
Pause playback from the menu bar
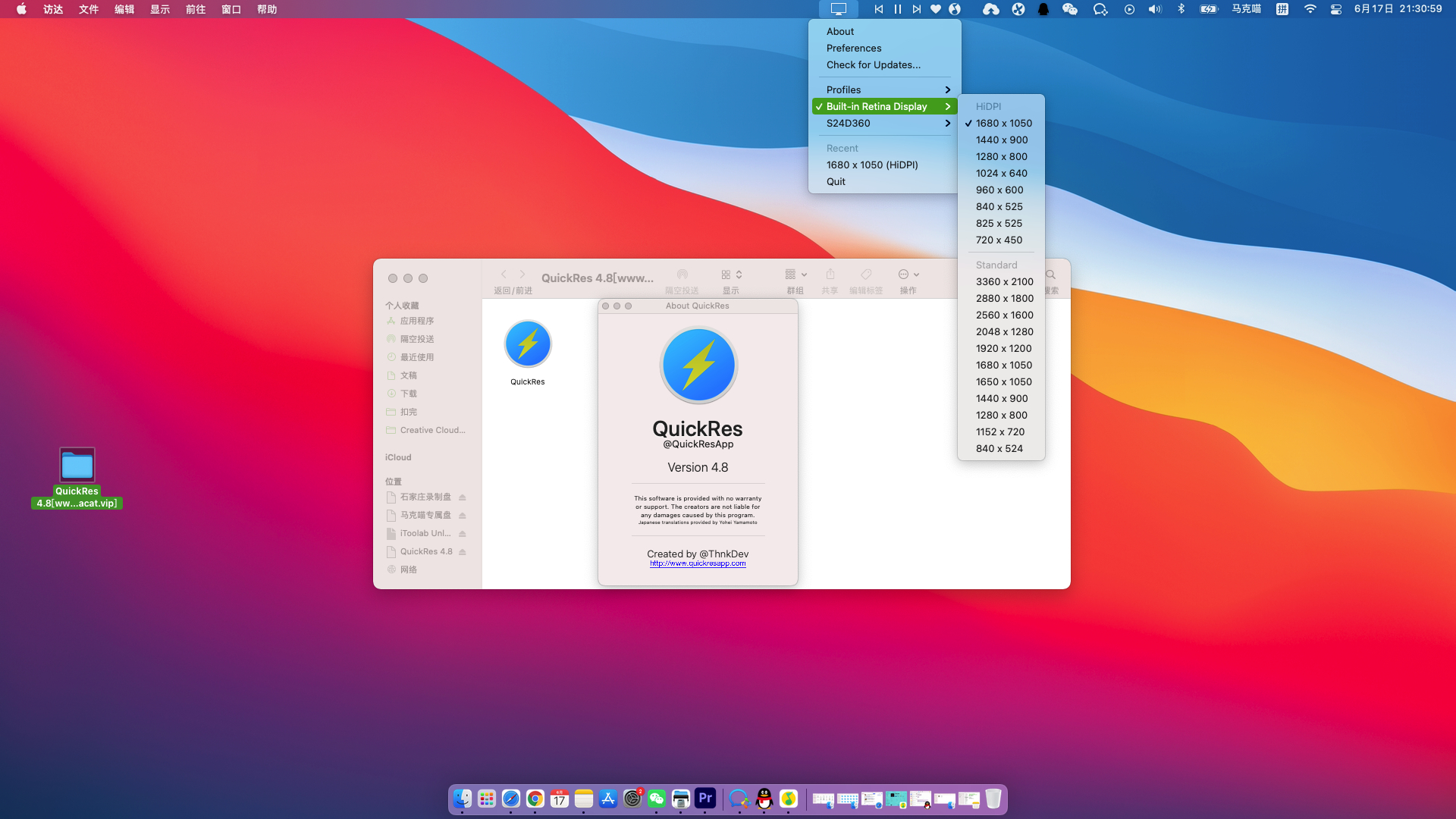[x=898, y=9]
